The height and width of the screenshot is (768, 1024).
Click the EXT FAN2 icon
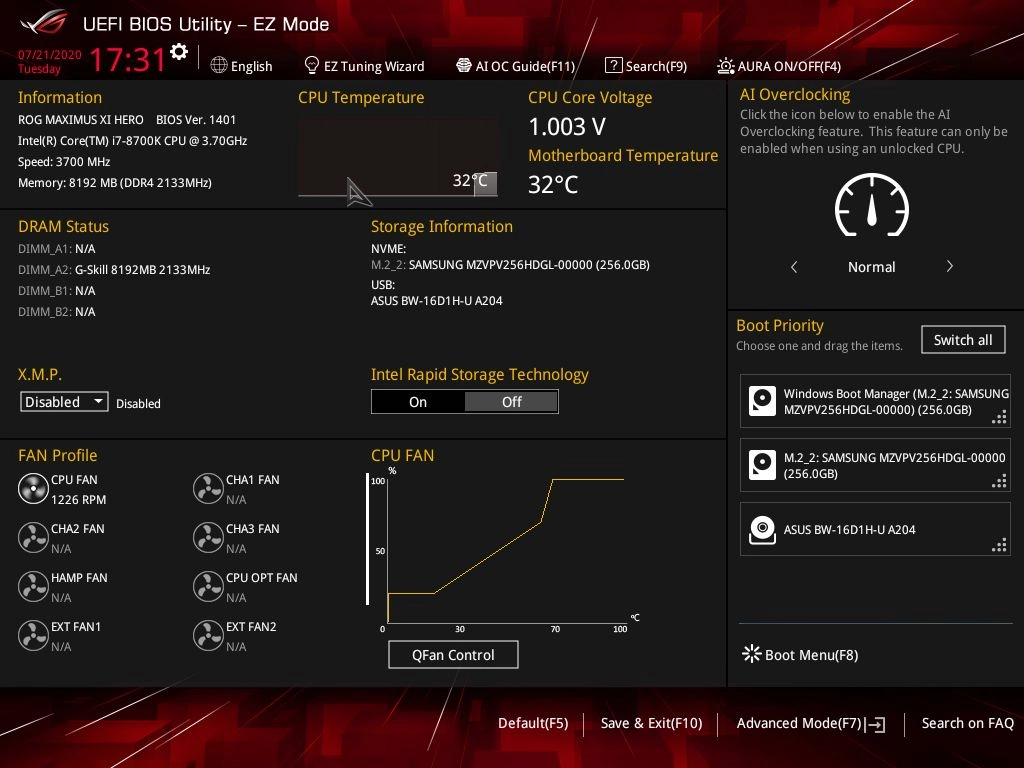208,636
